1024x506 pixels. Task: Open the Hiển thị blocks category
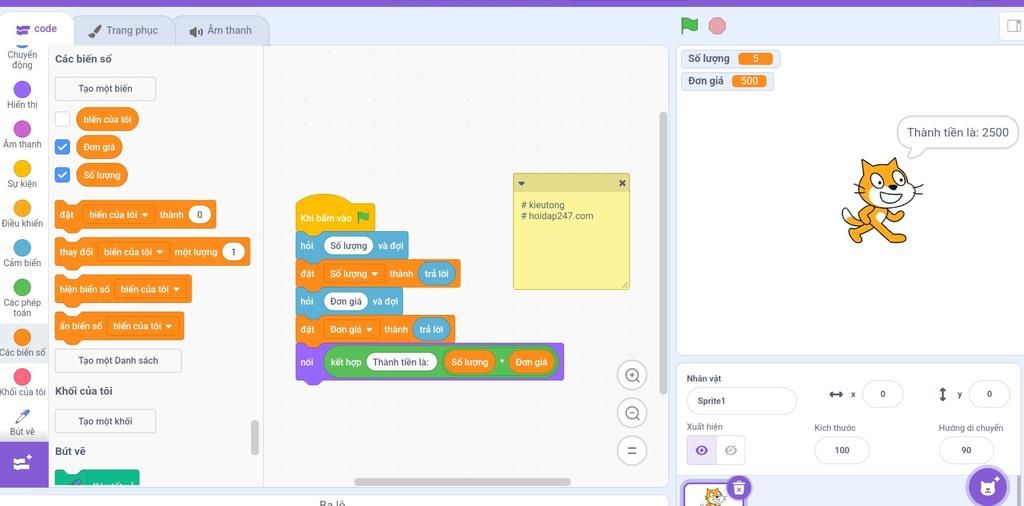tap(22, 95)
